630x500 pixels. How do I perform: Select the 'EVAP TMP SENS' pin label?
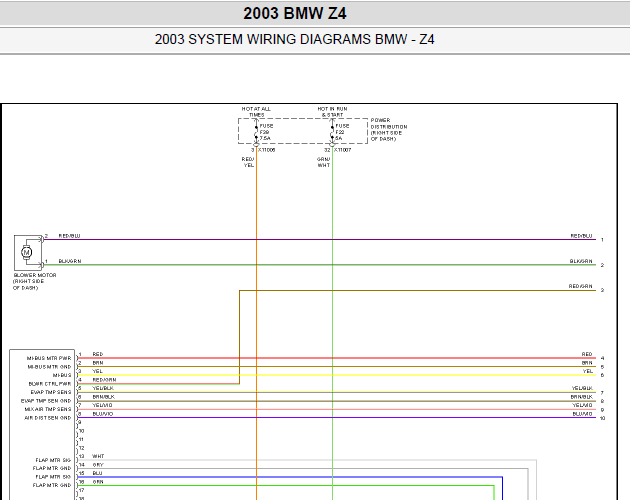[x=51, y=392]
